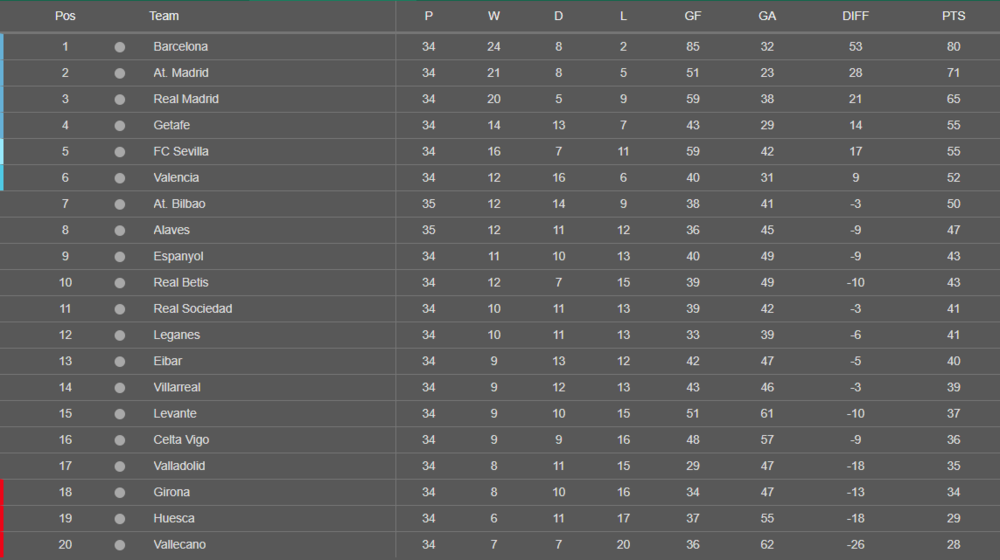Select the Getafe team name

click(x=172, y=125)
